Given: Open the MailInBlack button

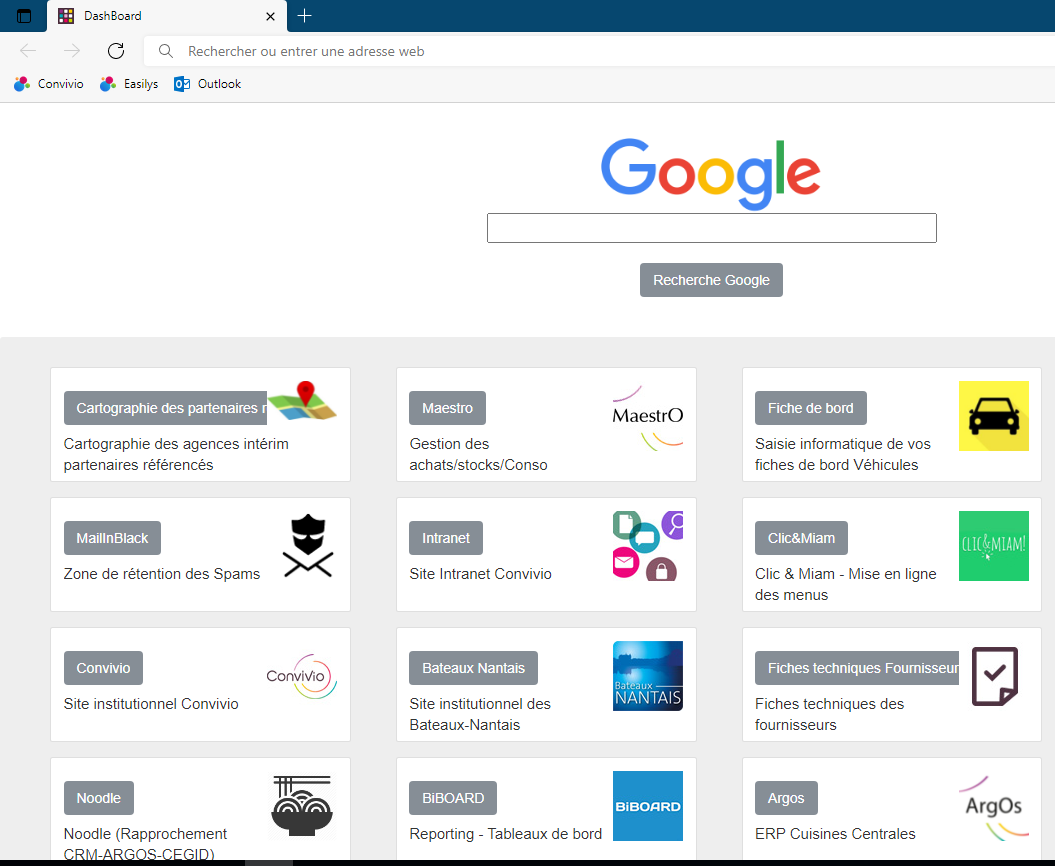Looking at the screenshot, I should pyautogui.click(x=112, y=538).
